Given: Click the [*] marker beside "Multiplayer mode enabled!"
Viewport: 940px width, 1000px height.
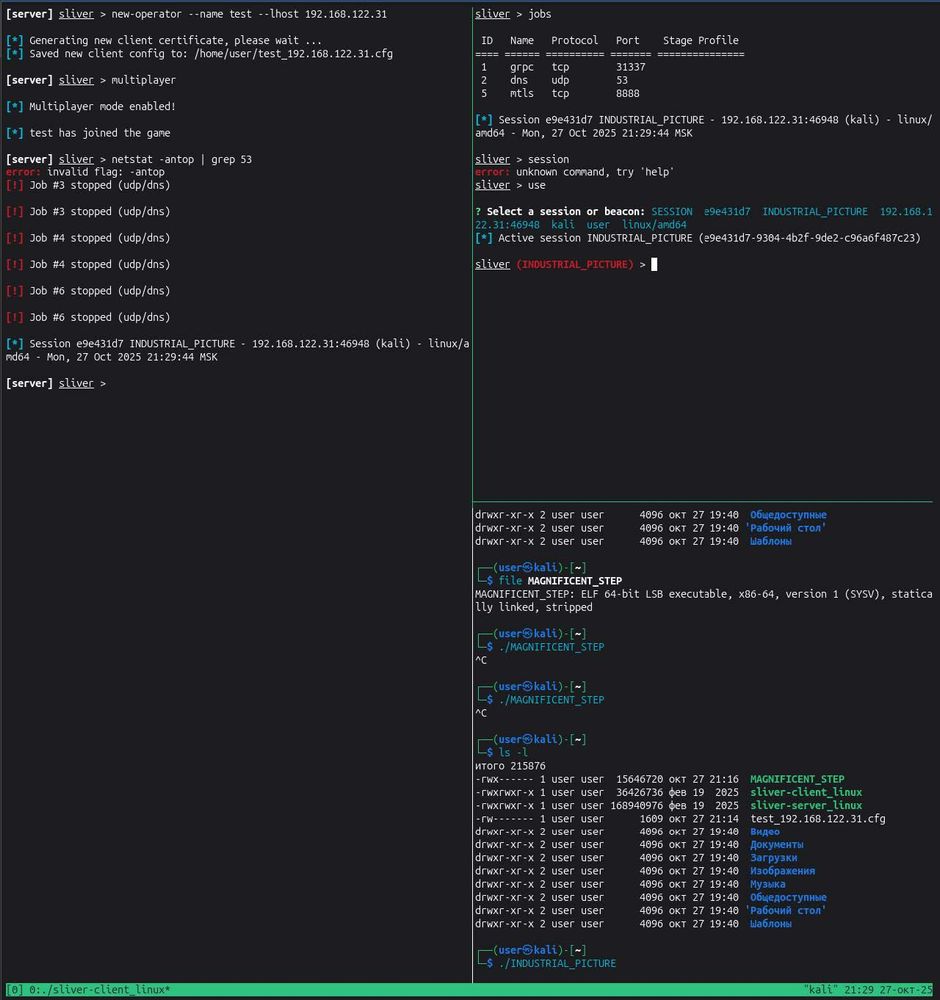Looking at the screenshot, I should click(14, 106).
